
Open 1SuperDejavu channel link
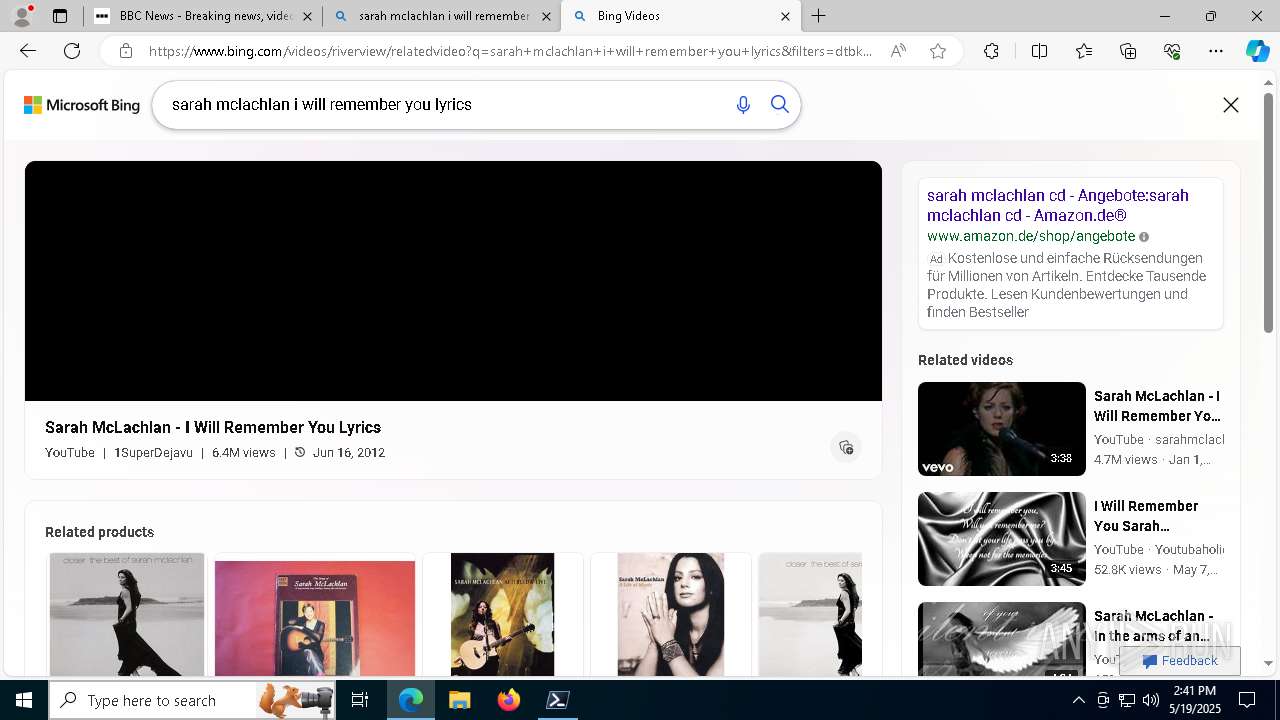click(153, 453)
